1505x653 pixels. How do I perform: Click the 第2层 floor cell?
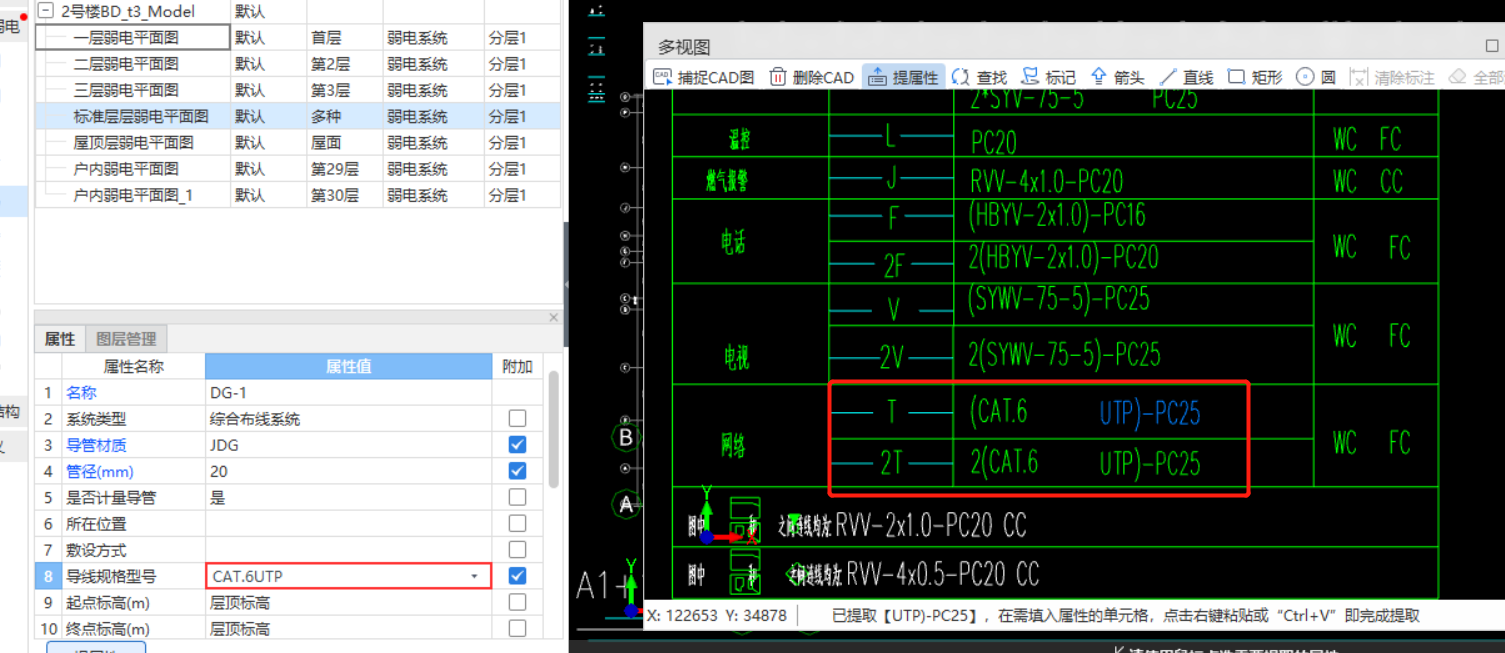pos(344,64)
